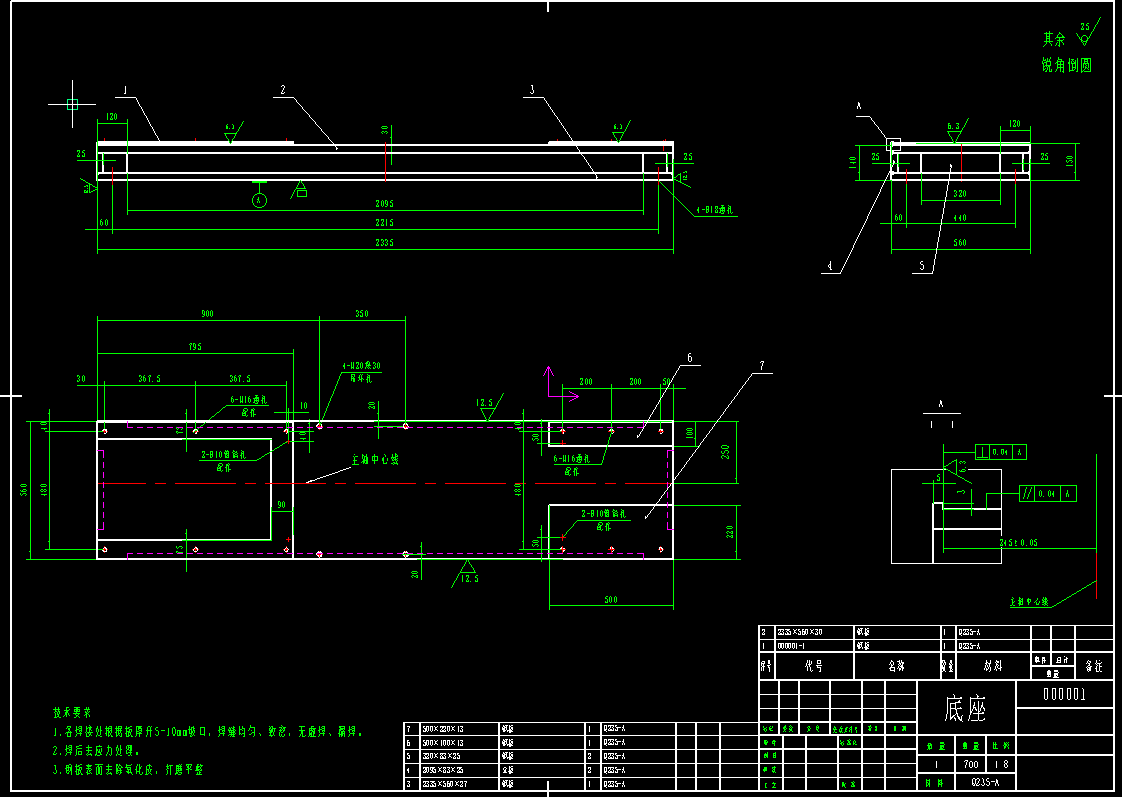
Task: Click the 材料 column header
Action: click(992, 666)
